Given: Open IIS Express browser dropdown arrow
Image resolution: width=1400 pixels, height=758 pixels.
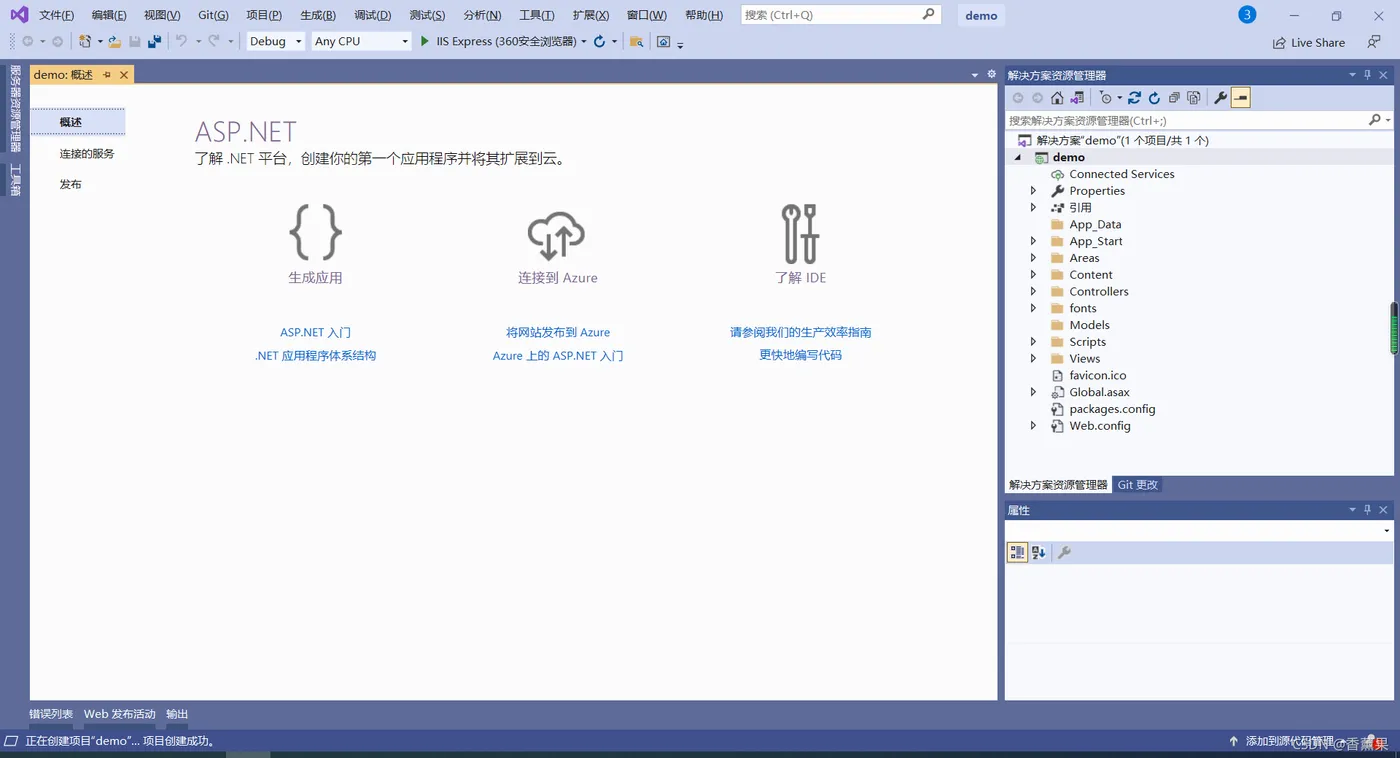Looking at the screenshot, I should (584, 42).
